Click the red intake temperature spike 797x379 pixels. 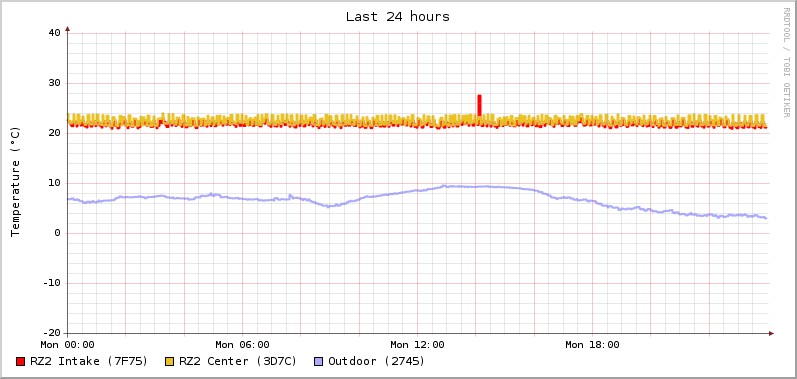point(479,105)
